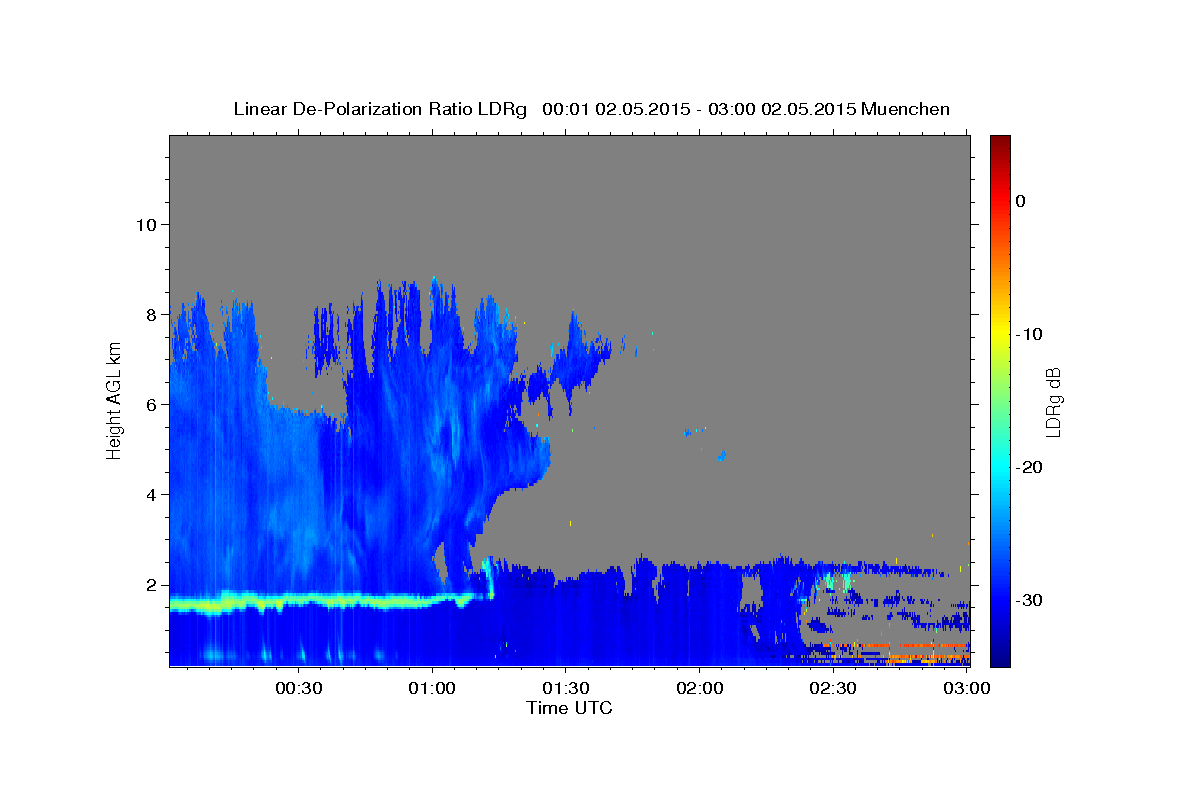Click the height tick label 10
1200x800 pixels.
(x=145, y=224)
